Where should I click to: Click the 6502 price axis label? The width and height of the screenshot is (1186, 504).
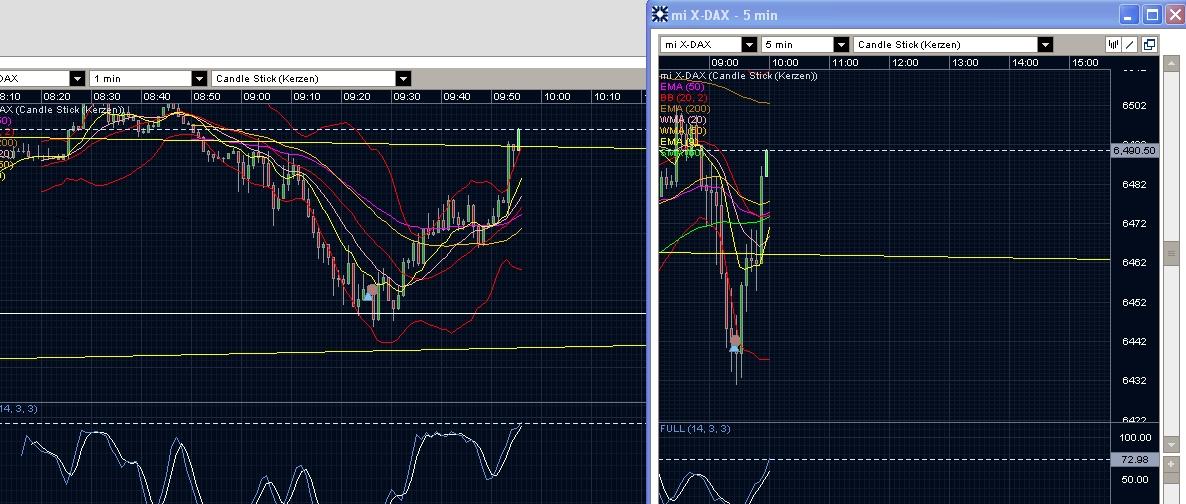point(1135,105)
